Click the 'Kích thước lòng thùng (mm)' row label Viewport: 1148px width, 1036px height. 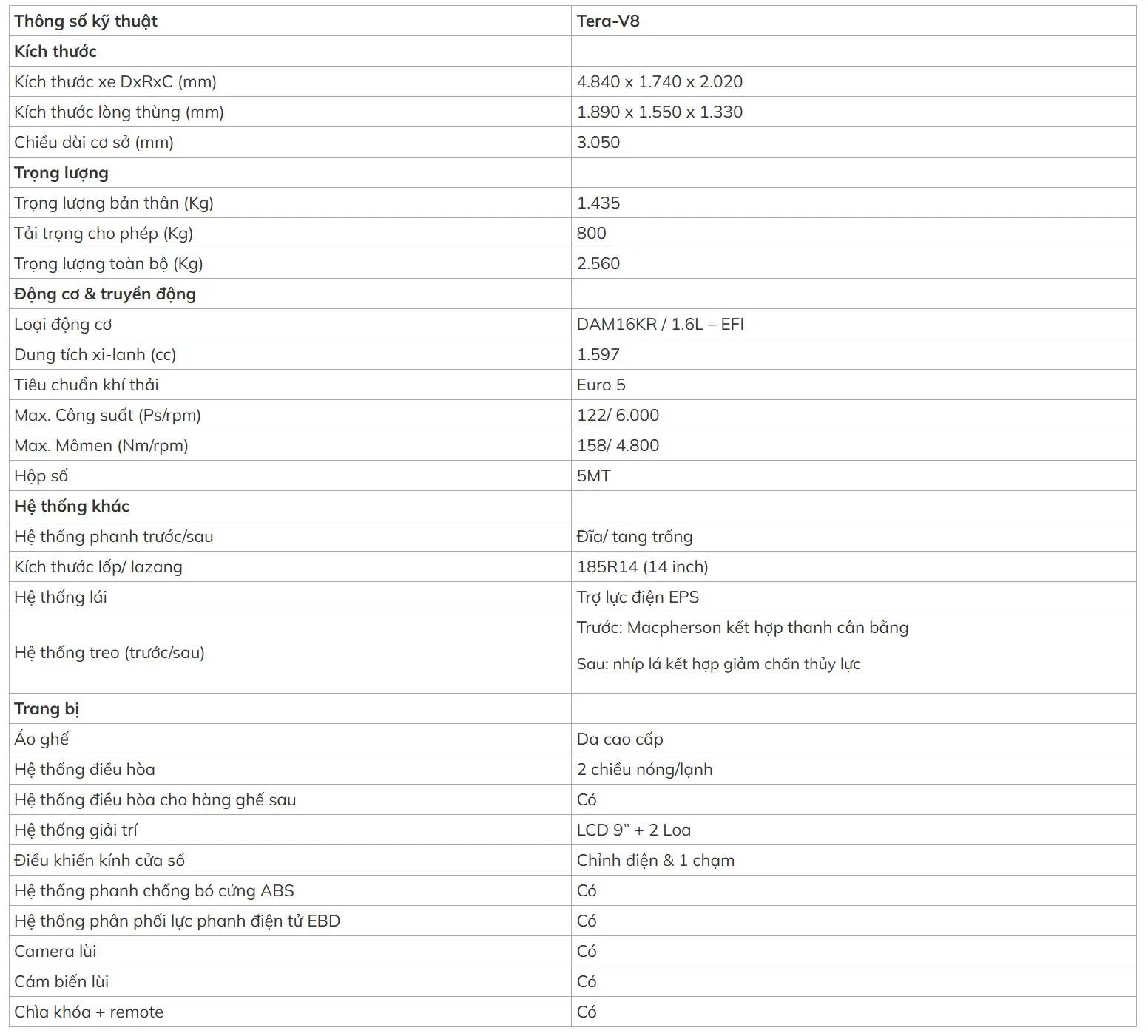119,112
